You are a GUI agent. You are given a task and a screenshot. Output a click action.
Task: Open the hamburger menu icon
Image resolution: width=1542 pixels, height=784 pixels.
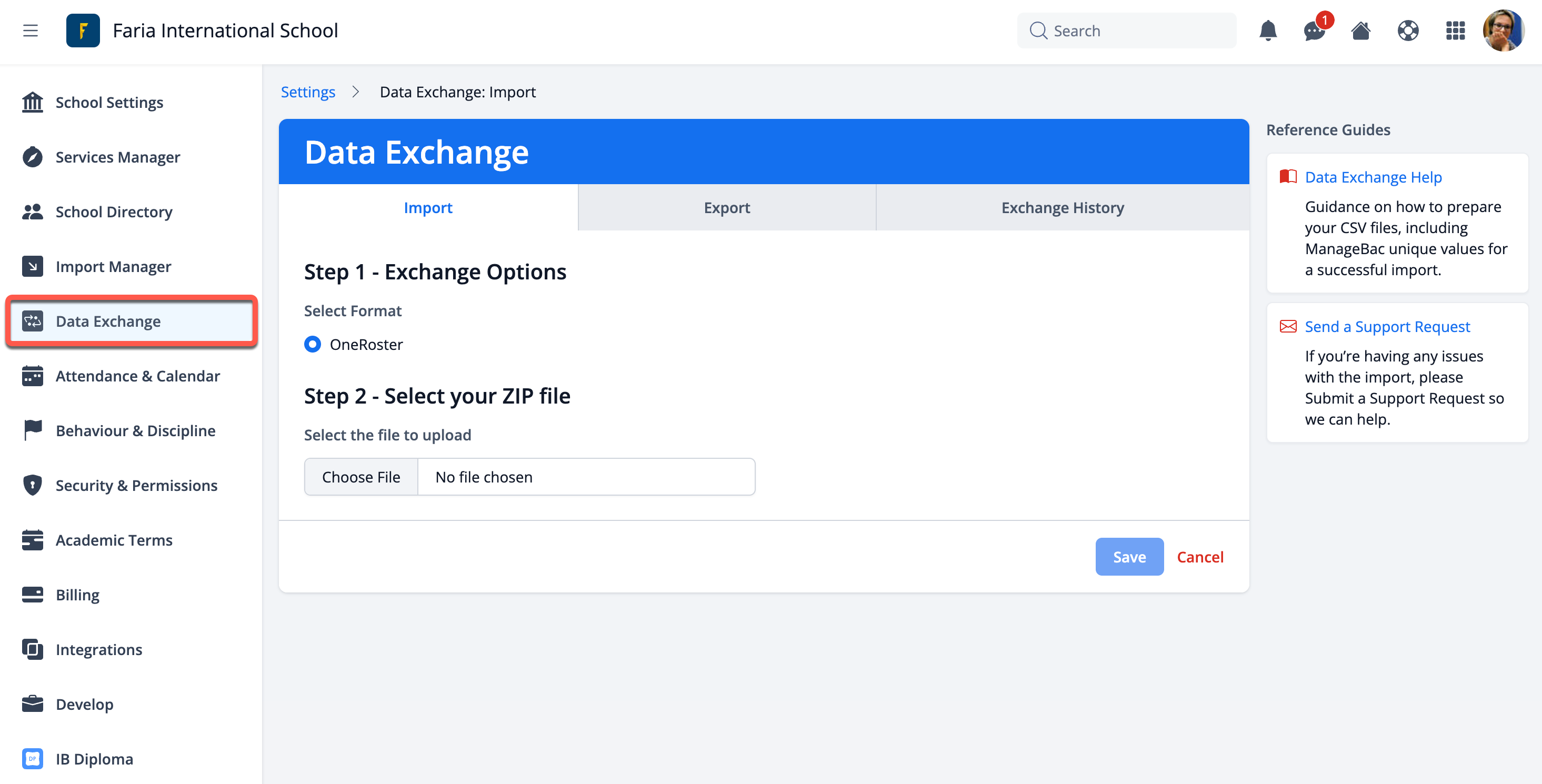31,31
